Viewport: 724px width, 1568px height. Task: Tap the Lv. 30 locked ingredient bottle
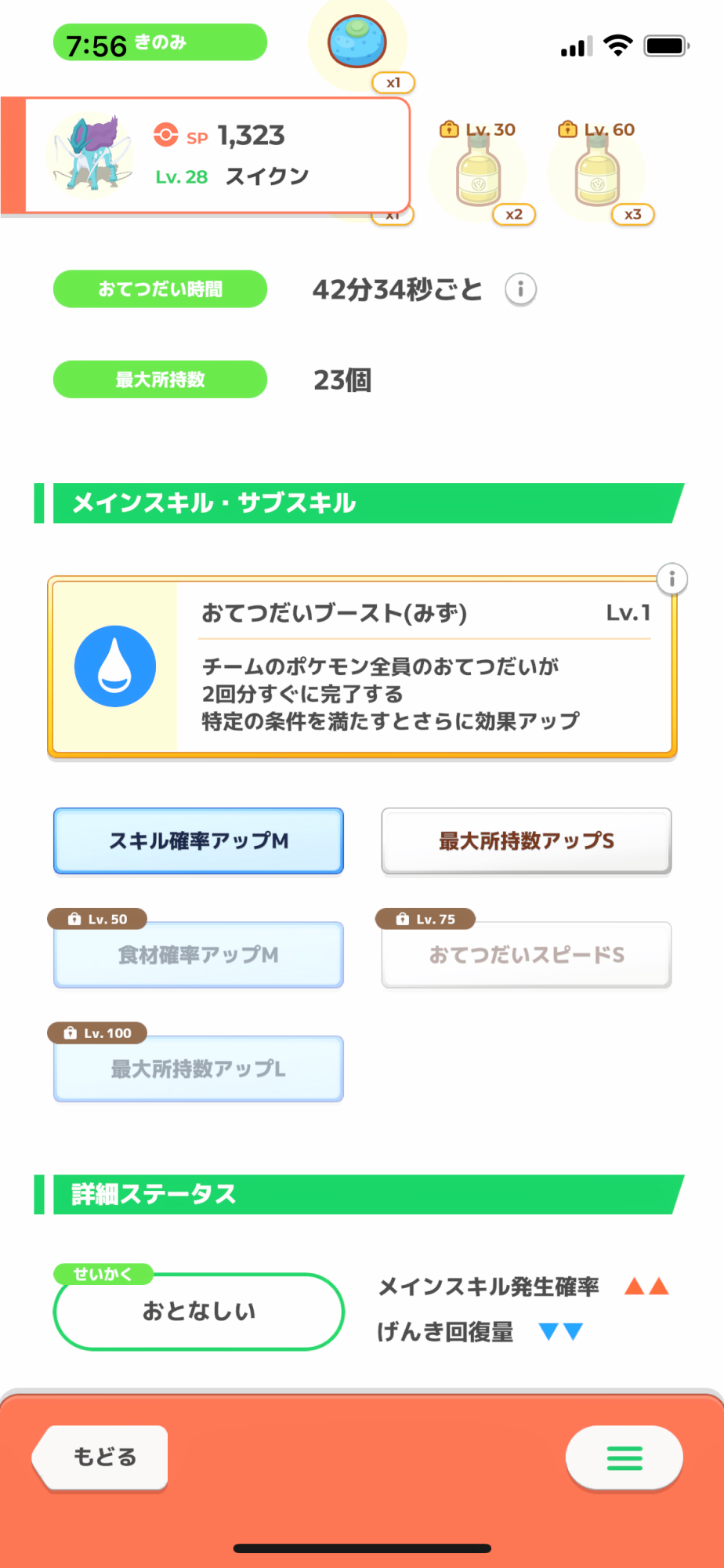tap(478, 174)
